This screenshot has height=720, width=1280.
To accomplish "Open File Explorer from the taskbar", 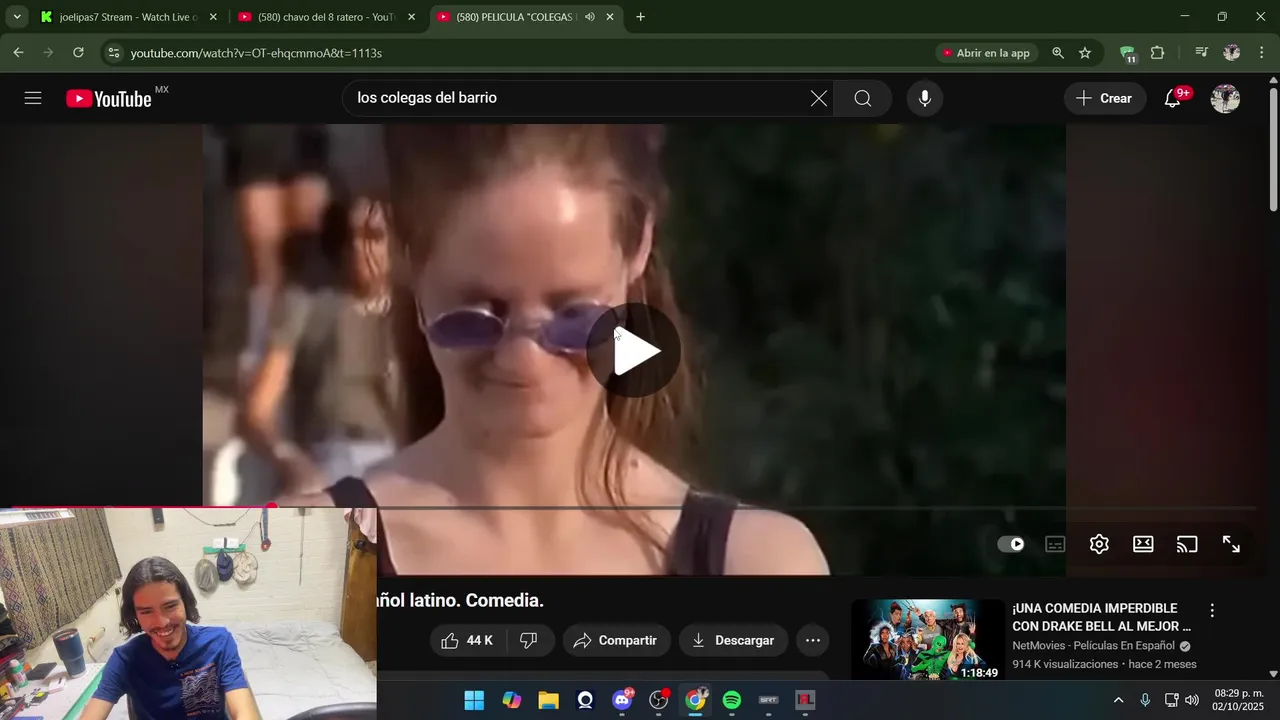I will click(548, 700).
